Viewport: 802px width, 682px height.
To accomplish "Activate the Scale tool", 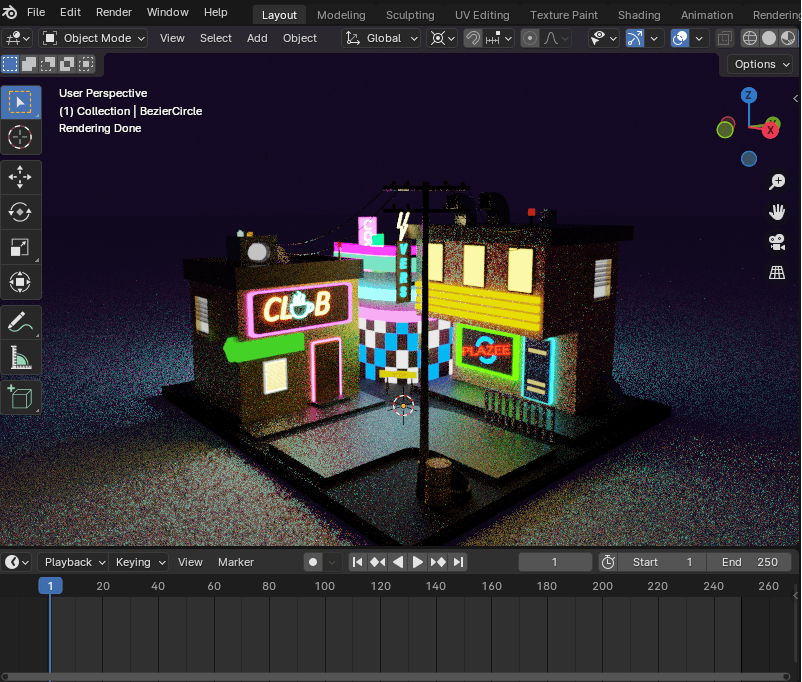I will coord(20,247).
